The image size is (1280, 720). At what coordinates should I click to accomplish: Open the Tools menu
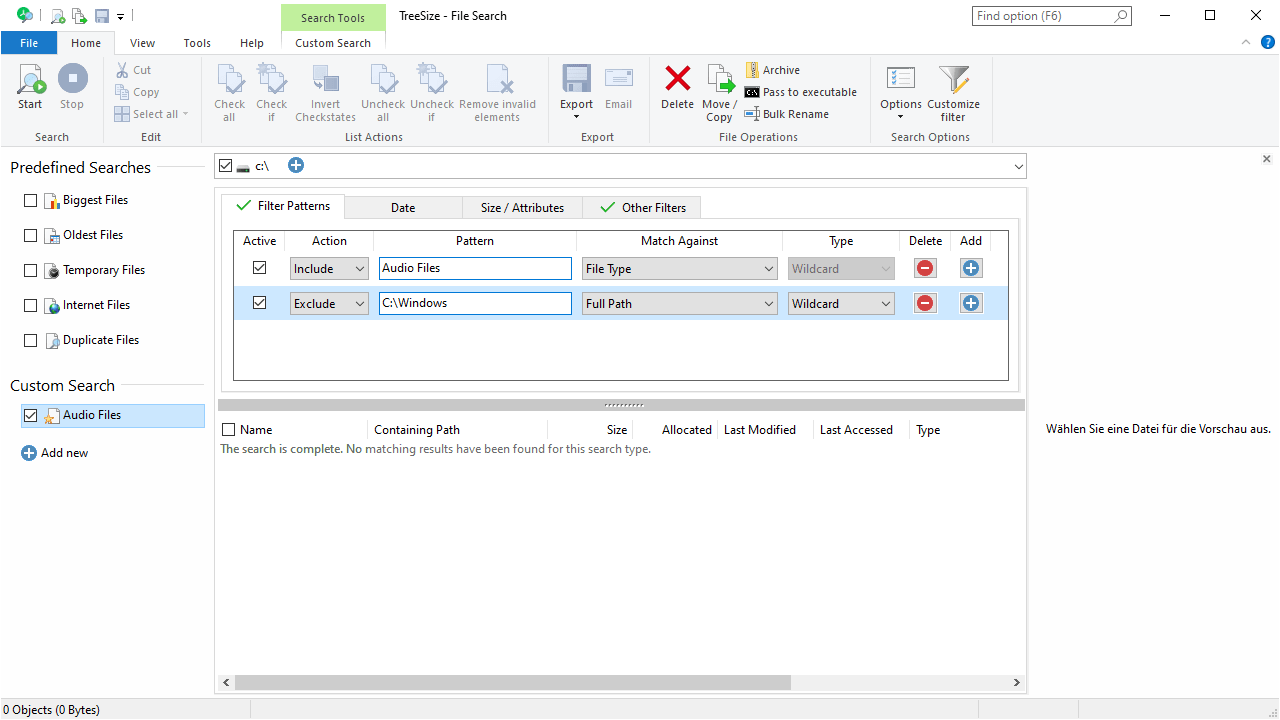[196, 43]
